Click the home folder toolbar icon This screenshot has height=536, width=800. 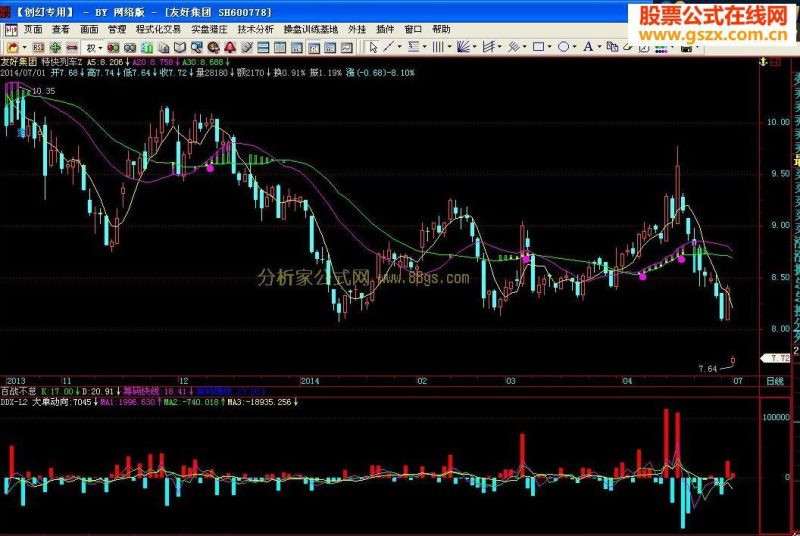[12, 48]
